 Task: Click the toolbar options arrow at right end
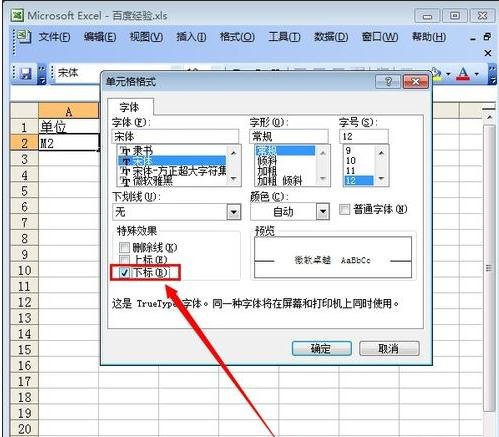point(492,74)
